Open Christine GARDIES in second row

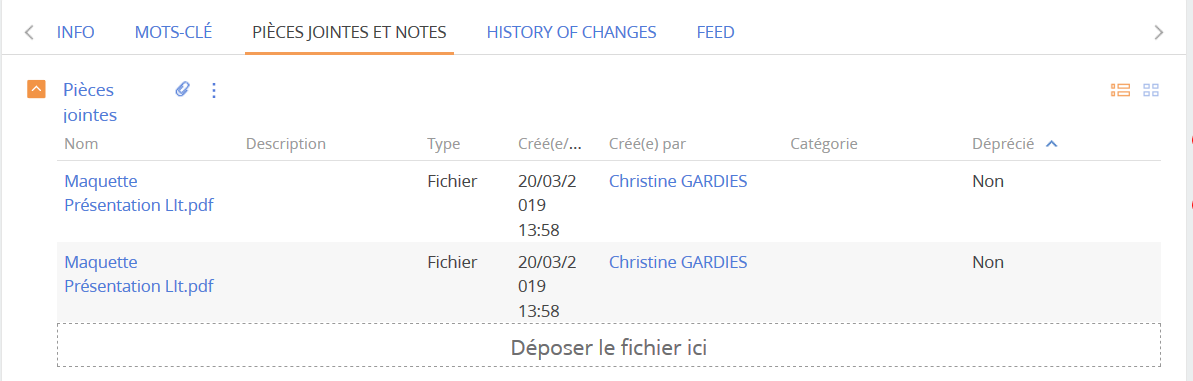click(678, 262)
